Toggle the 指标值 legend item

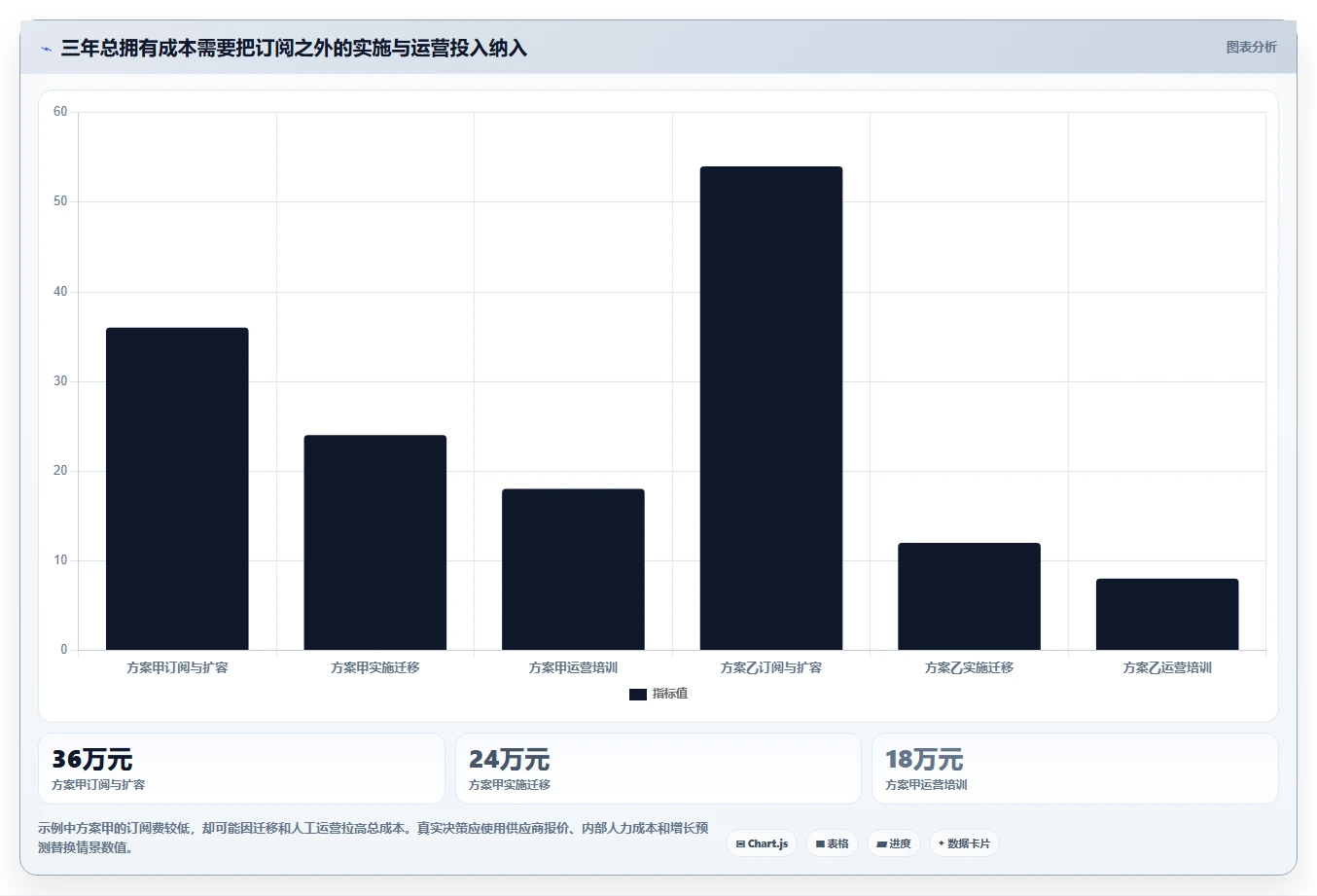[658, 694]
